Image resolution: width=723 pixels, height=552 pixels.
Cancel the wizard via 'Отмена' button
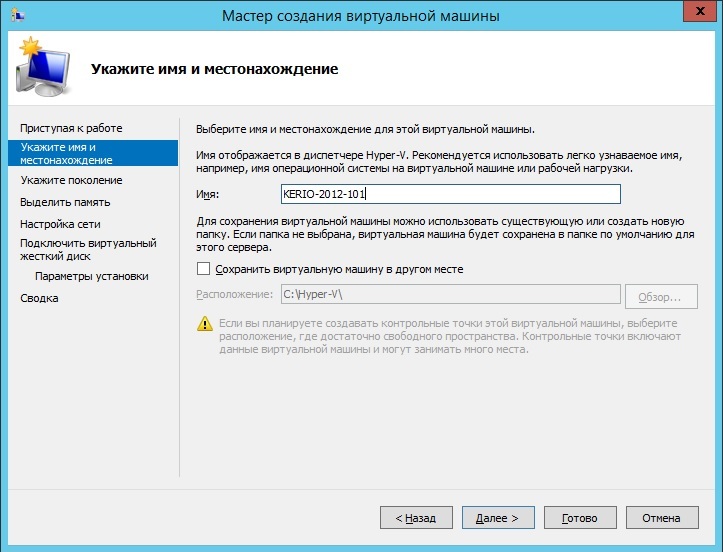661,518
